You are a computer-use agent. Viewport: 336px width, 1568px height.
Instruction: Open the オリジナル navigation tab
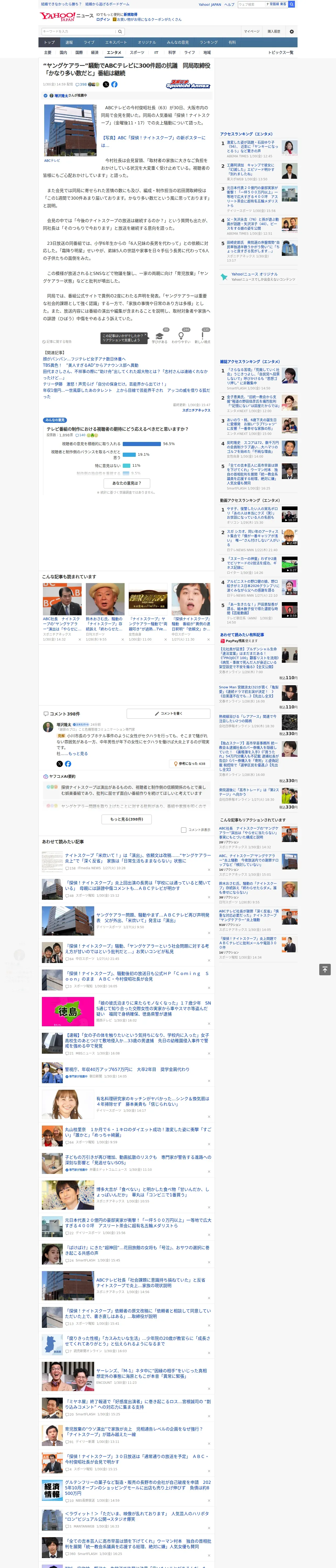click(x=147, y=43)
